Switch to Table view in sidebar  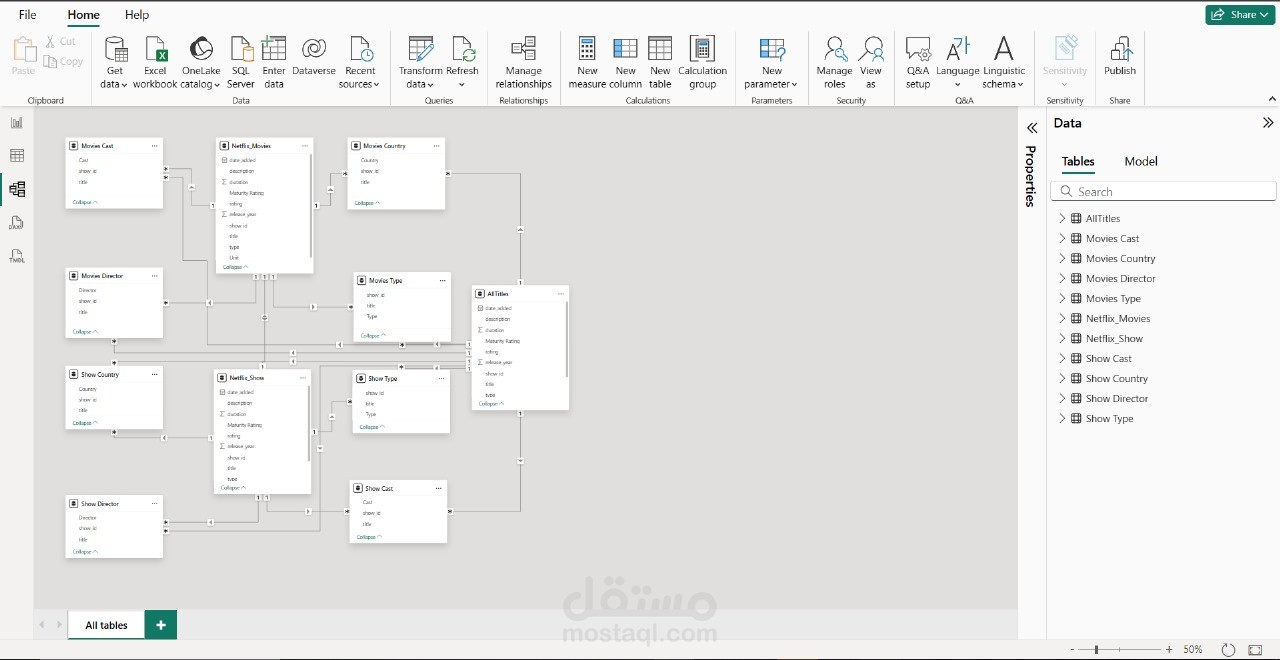pyautogui.click(x=17, y=155)
